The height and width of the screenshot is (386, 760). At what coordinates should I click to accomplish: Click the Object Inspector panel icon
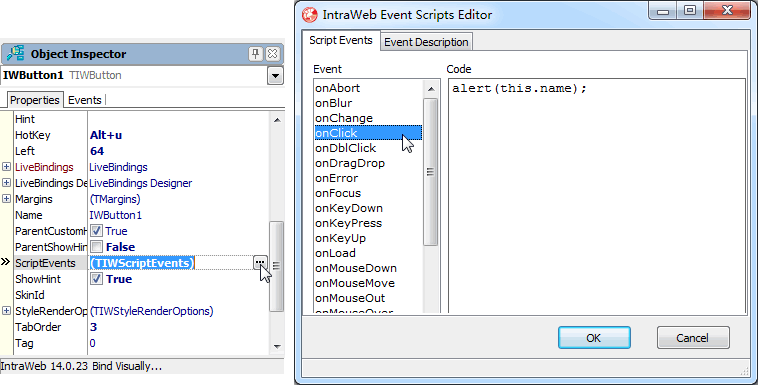coord(16,53)
